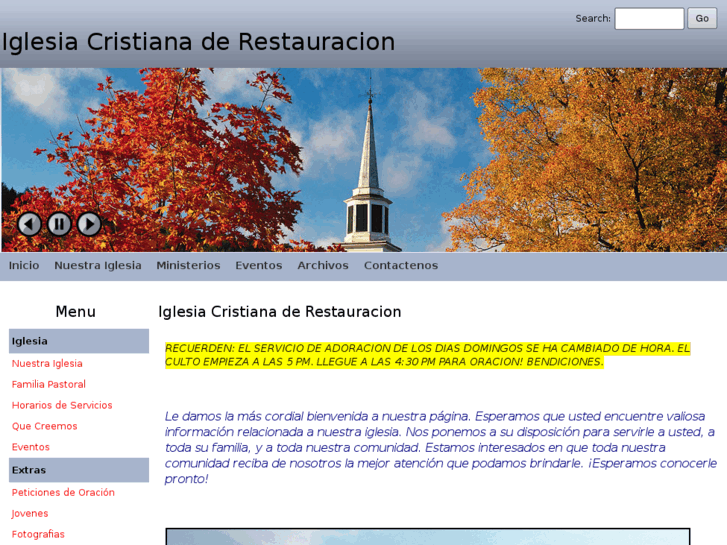Click the page heading above the notice
This screenshot has width=727, height=545.
[x=280, y=312]
